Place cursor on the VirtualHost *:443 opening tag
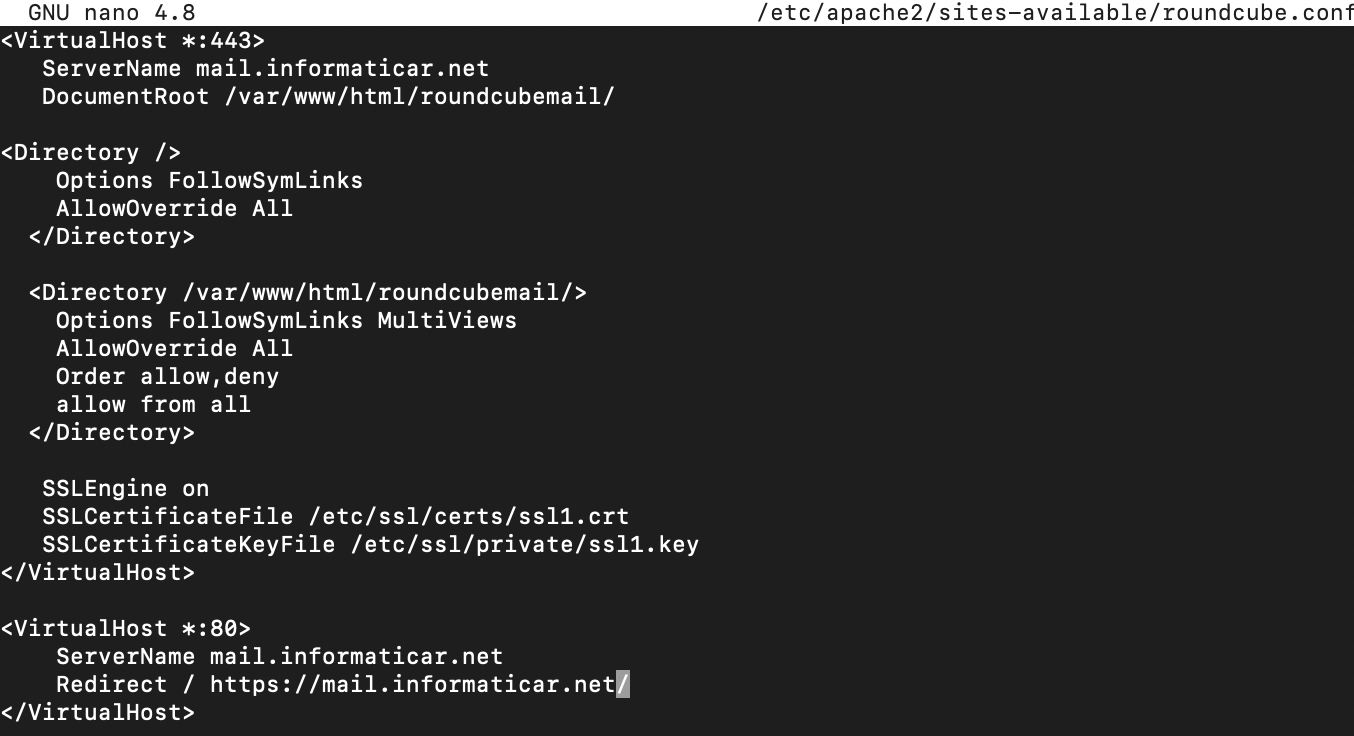 (x=133, y=41)
